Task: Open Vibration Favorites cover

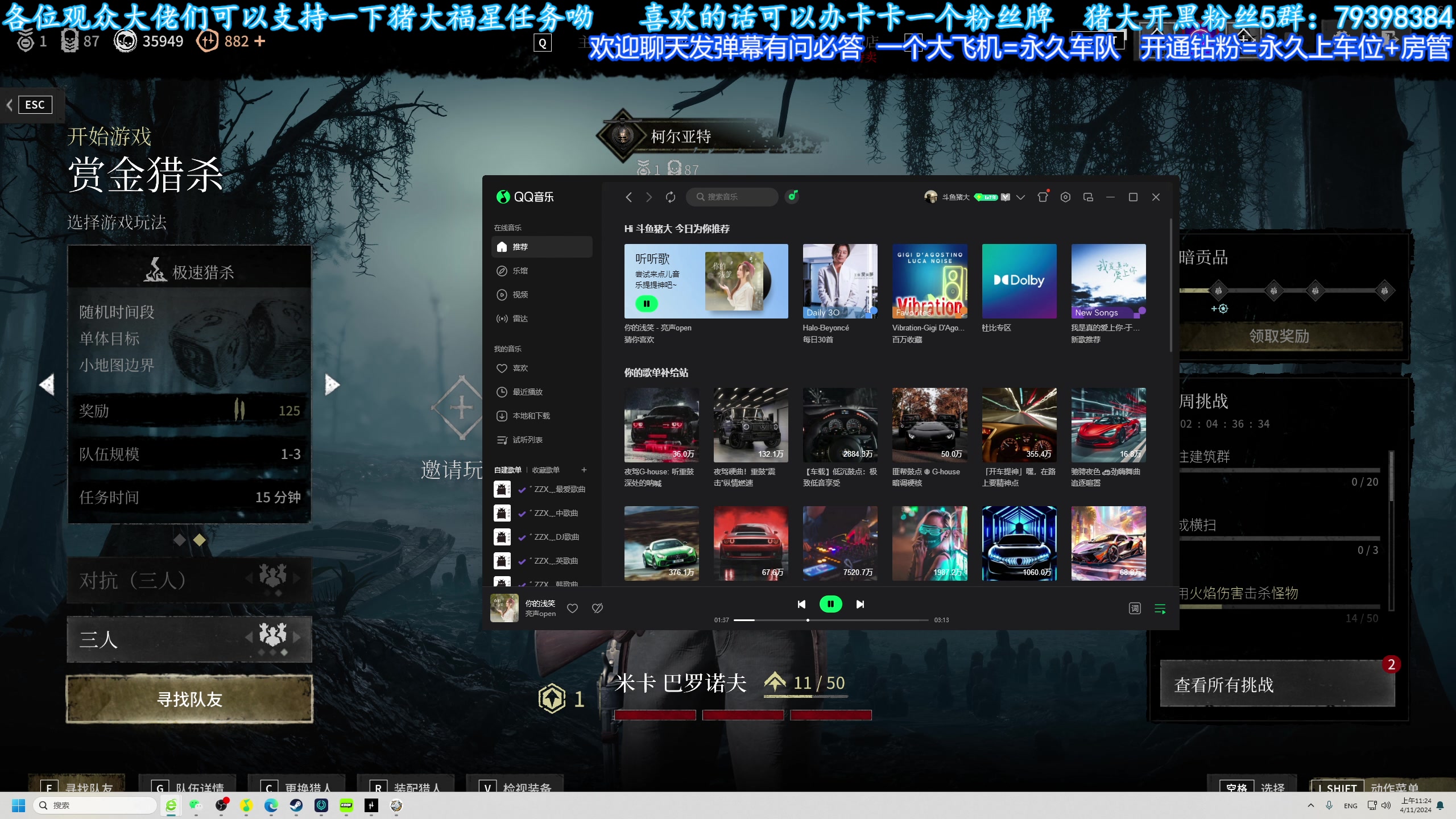Action: (x=929, y=281)
